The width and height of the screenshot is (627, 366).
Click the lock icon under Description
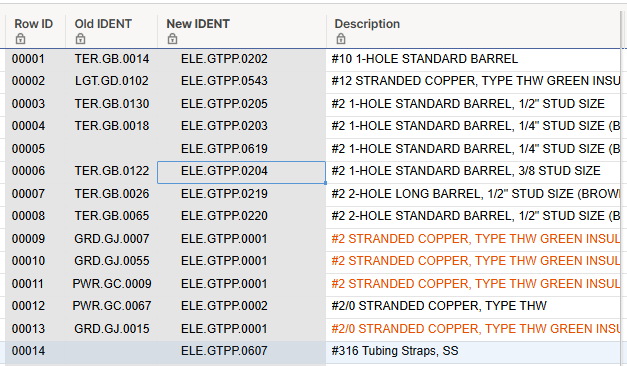(341, 39)
